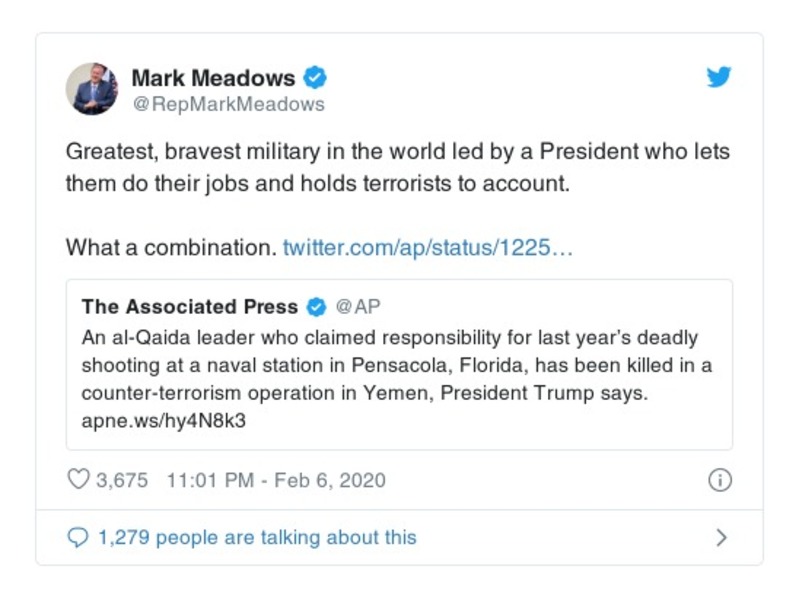Open the quoted AP tweet text
The image size is (799, 601).
(397, 365)
